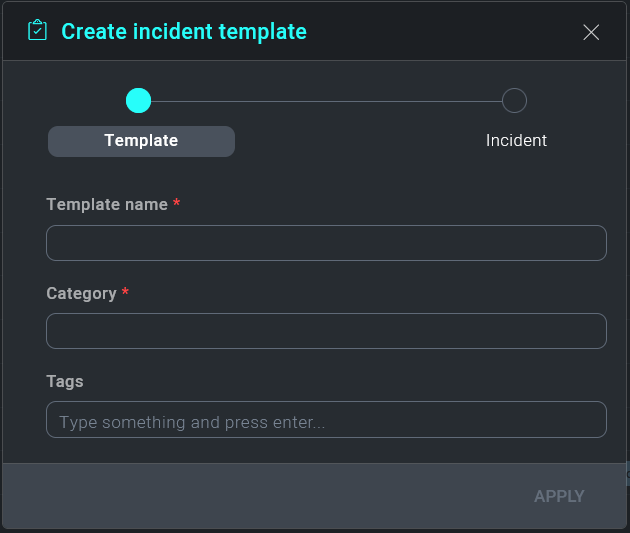This screenshot has height=533, width=630.
Task: Close the Create incident template dialog
Action: [591, 32]
